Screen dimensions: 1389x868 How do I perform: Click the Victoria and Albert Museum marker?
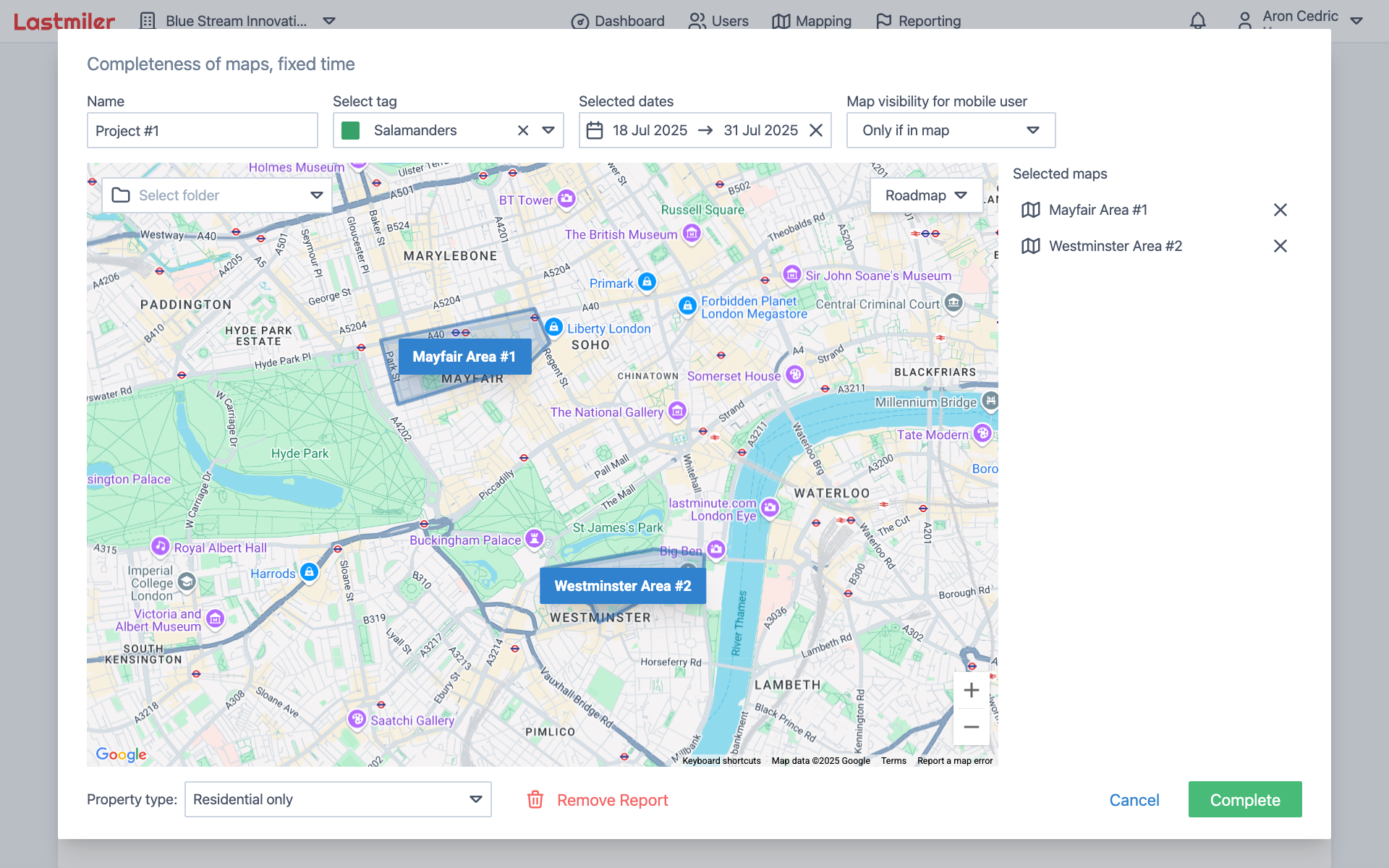tap(215, 618)
